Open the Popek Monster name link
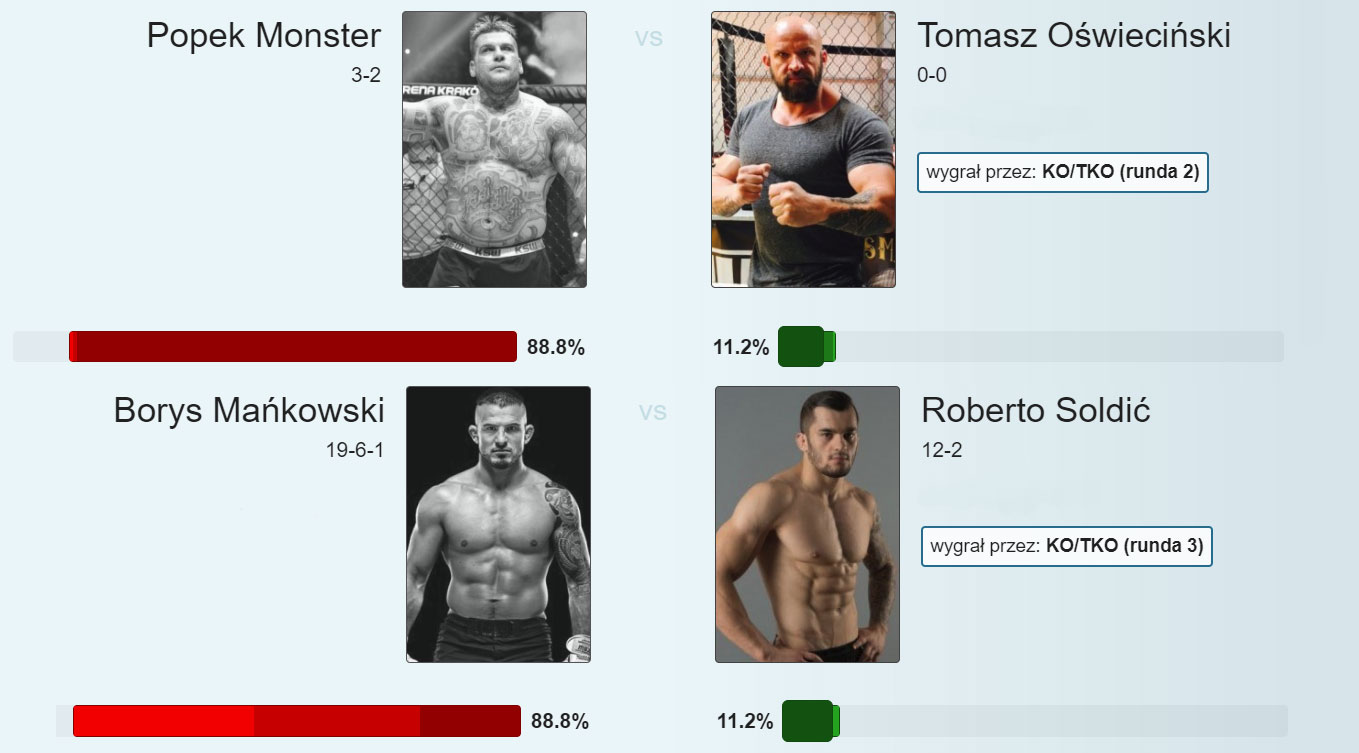The image size is (1359, 753). coord(264,36)
